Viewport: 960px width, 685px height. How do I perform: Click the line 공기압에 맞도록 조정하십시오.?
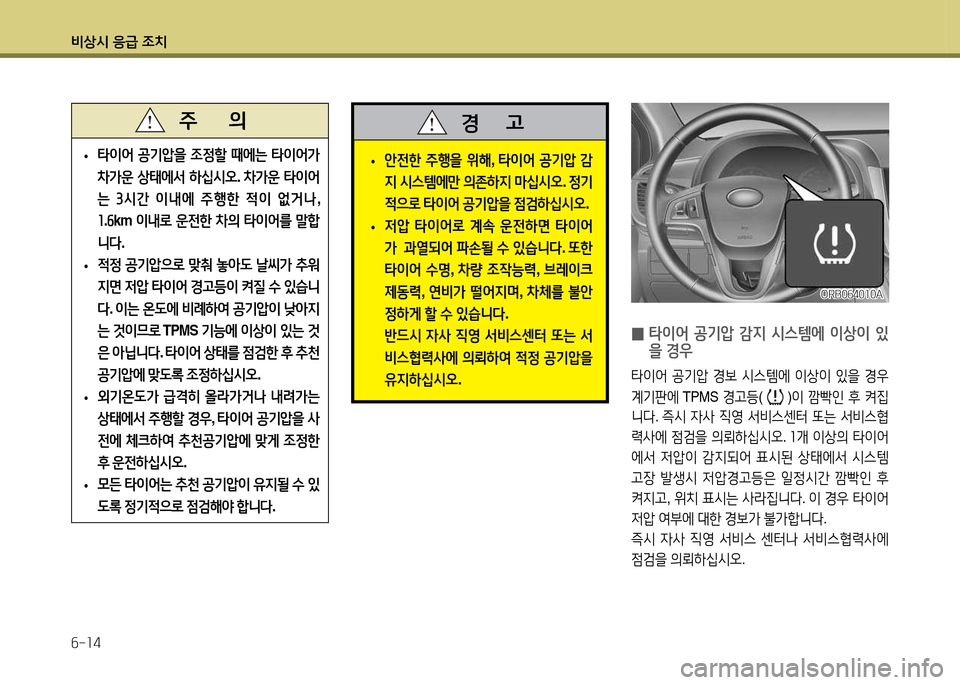[x=179, y=374]
